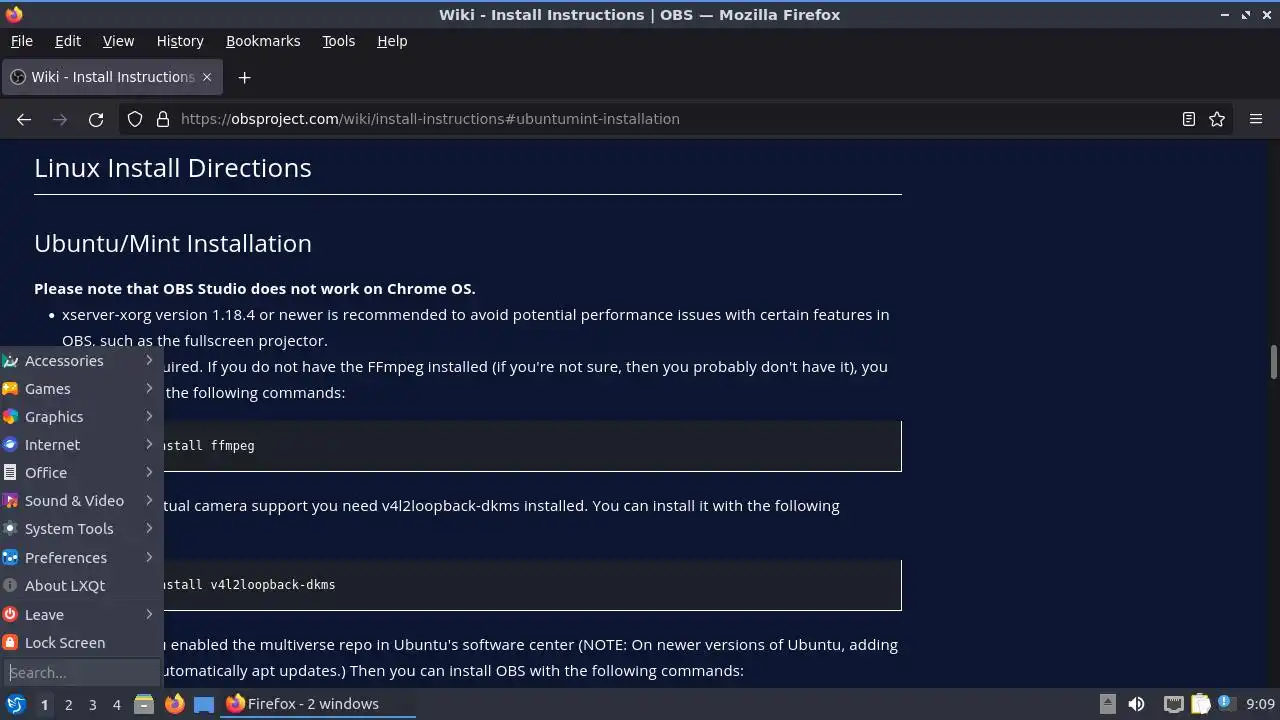The width and height of the screenshot is (1280, 720).
Task: Open network connection tray icon
Action: tap(1174, 704)
